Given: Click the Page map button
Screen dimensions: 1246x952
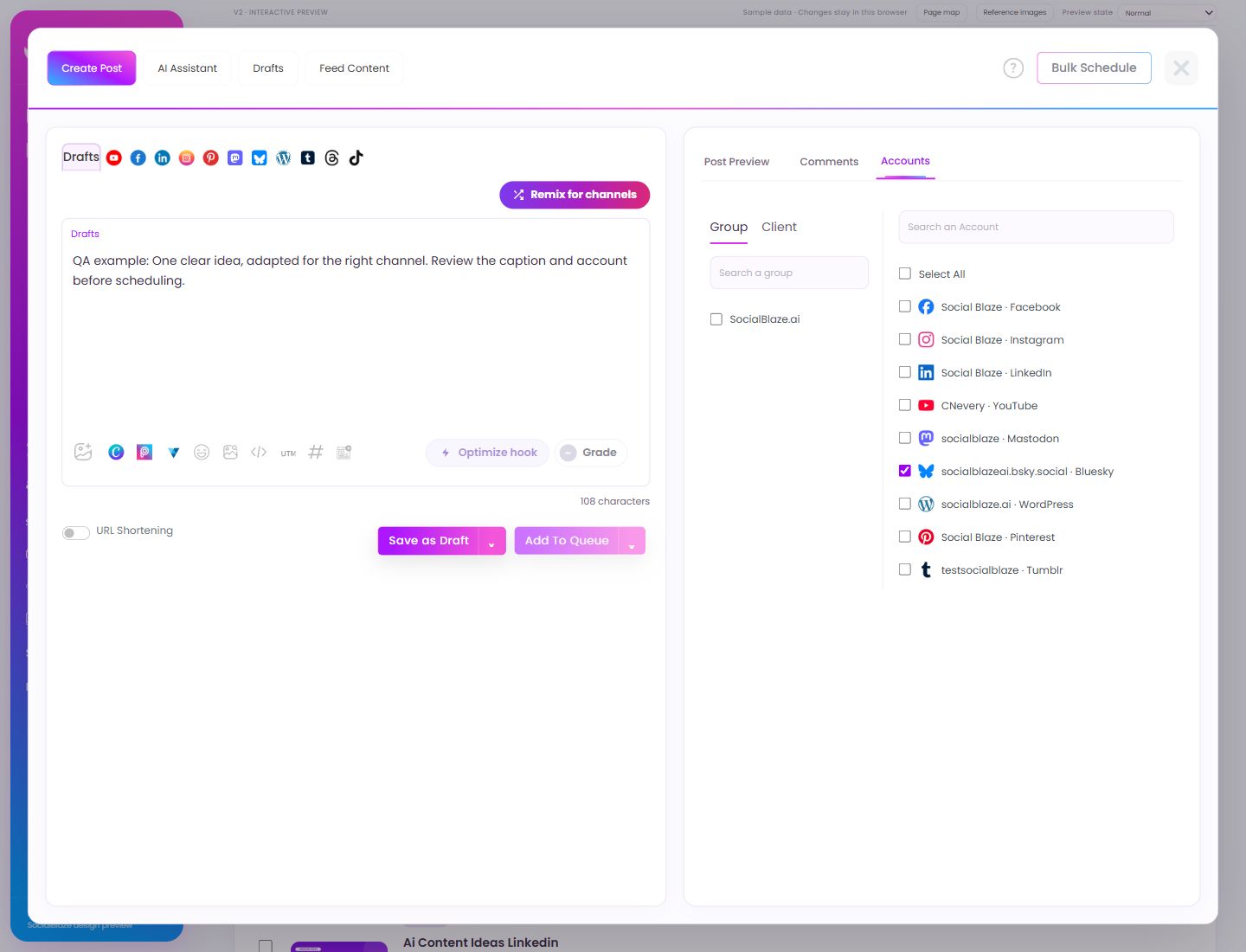Looking at the screenshot, I should point(941,12).
